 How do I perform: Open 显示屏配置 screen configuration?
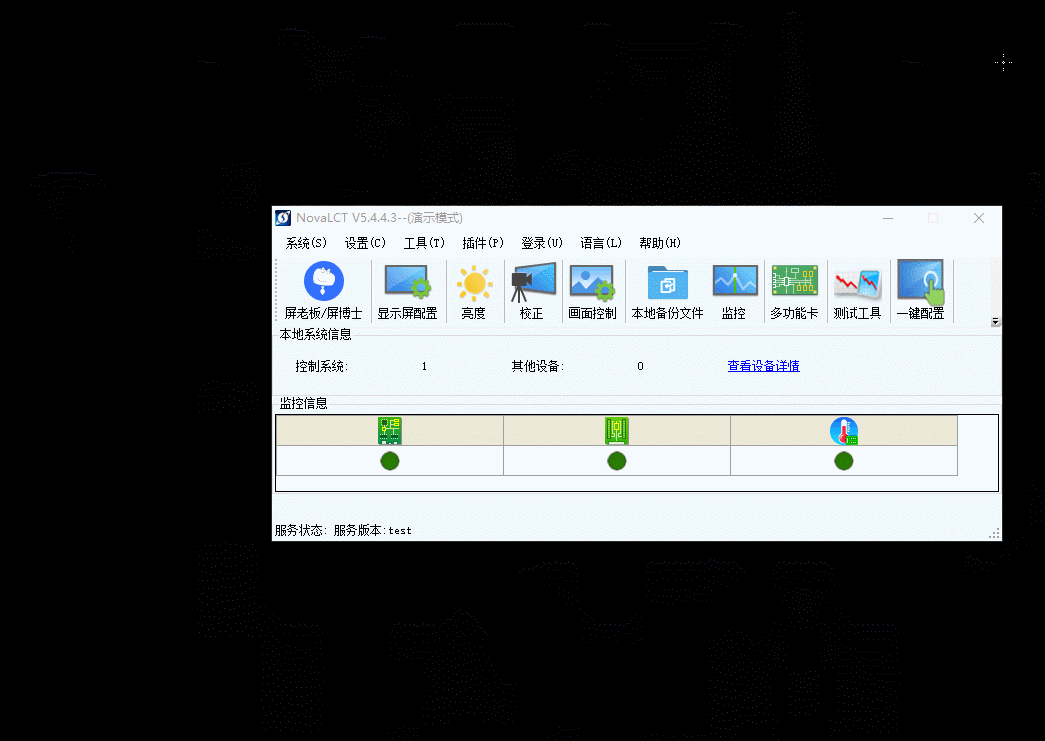(407, 291)
